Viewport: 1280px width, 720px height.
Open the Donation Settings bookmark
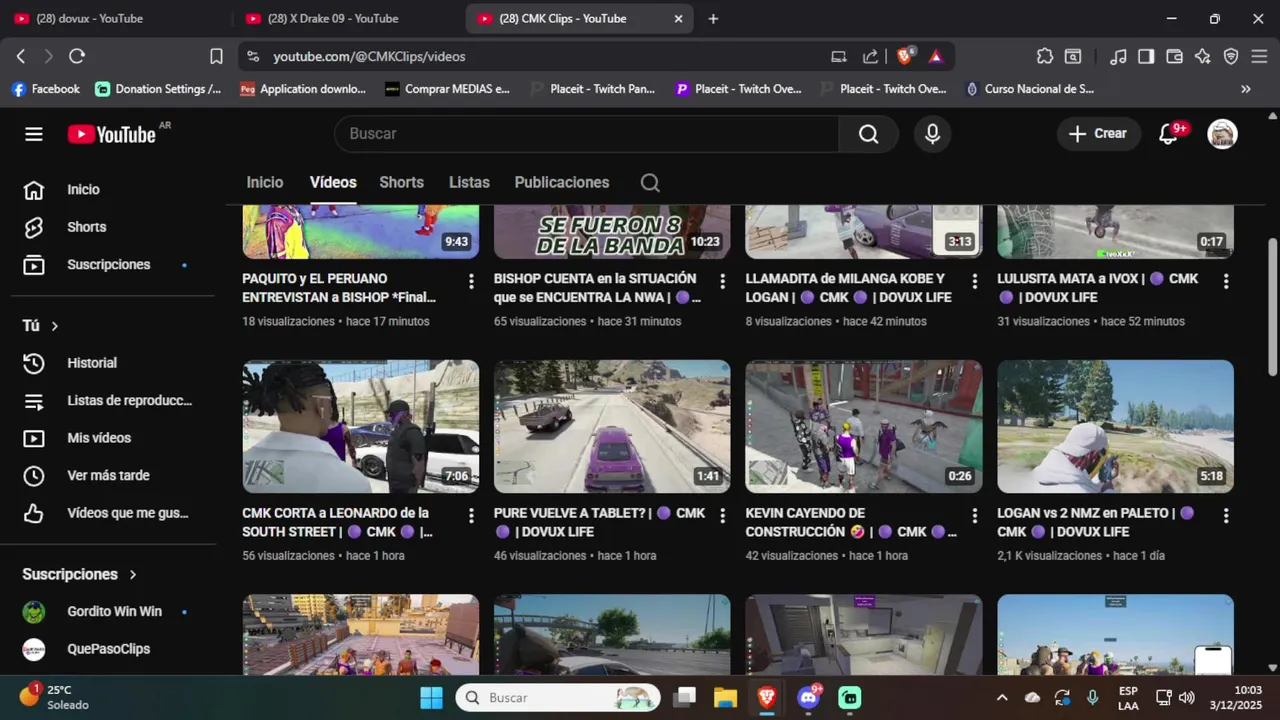[x=159, y=89]
